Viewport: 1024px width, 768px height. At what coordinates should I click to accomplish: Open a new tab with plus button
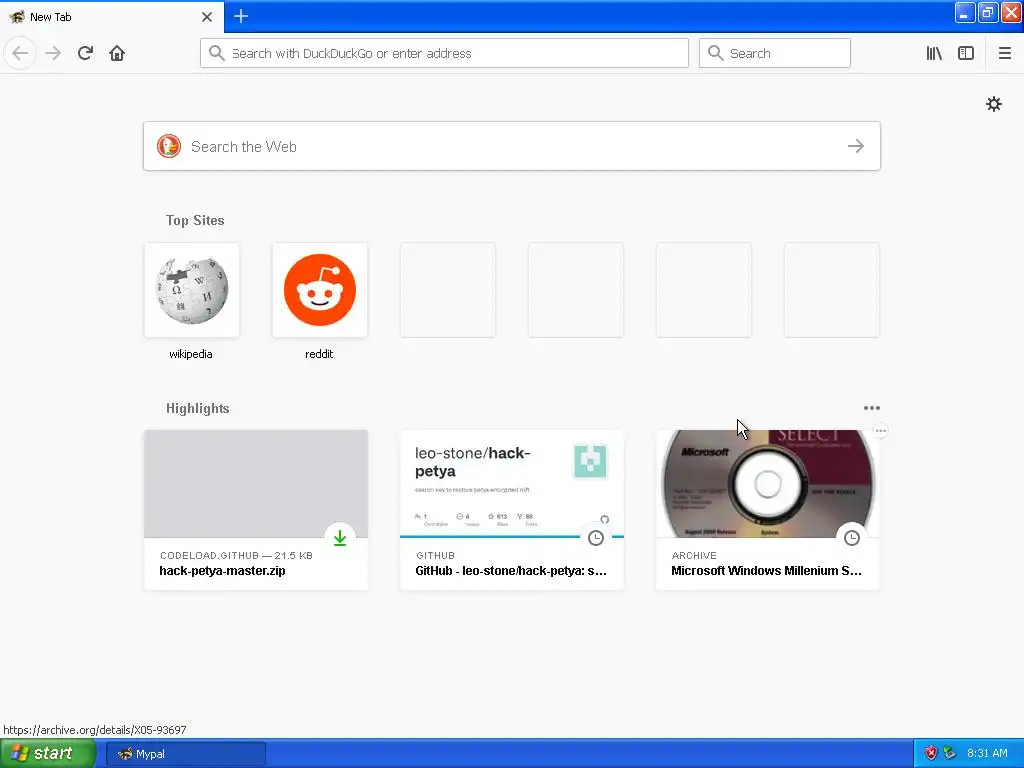point(241,16)
